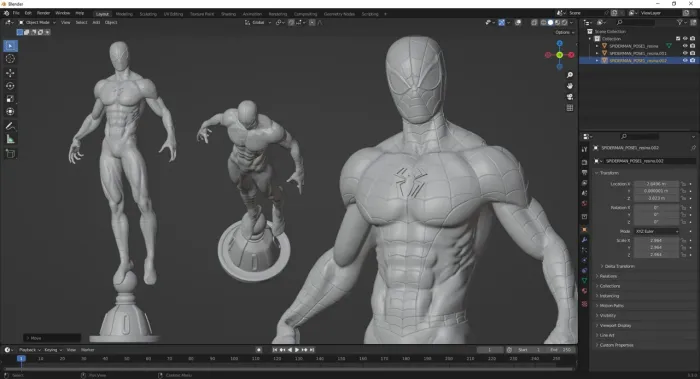Lock the Location X field

tap(683, 184)
